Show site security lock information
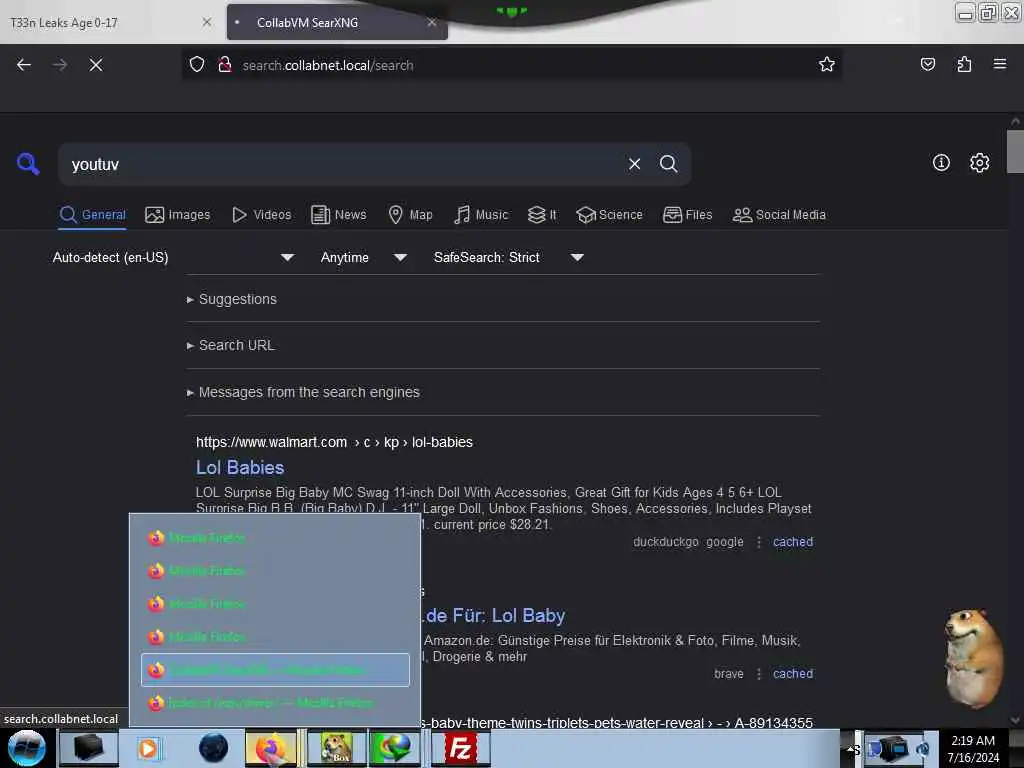The image size is (1024, 768). coord(225,65)
